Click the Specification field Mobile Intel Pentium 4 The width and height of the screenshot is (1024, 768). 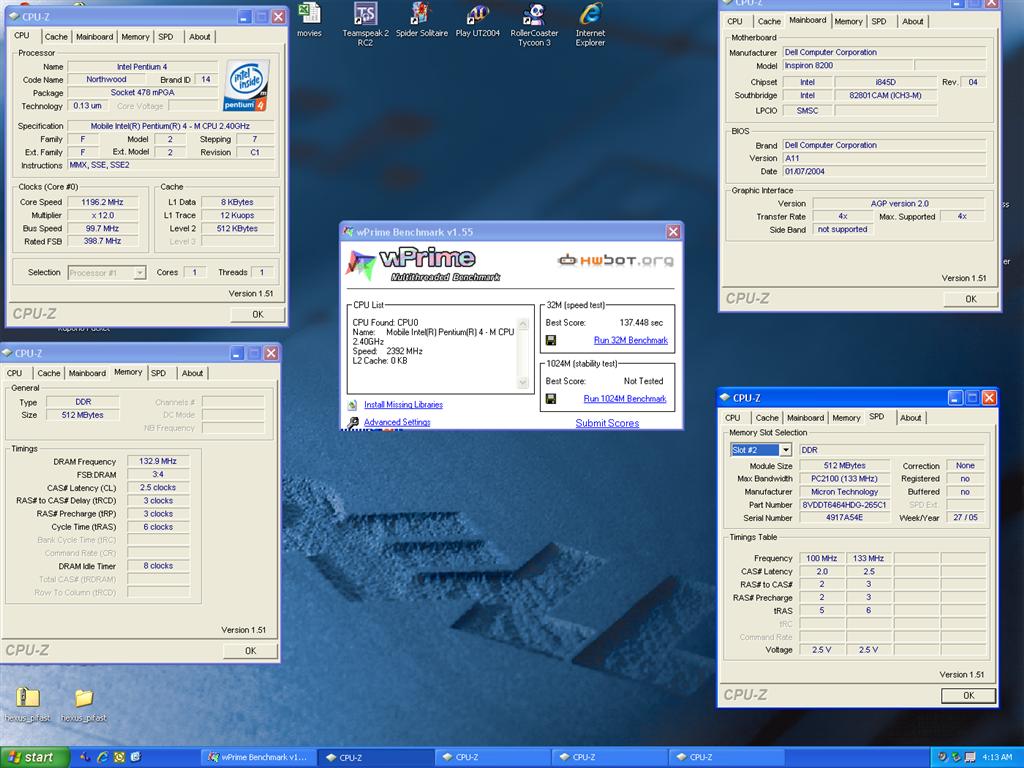(170, 126)
